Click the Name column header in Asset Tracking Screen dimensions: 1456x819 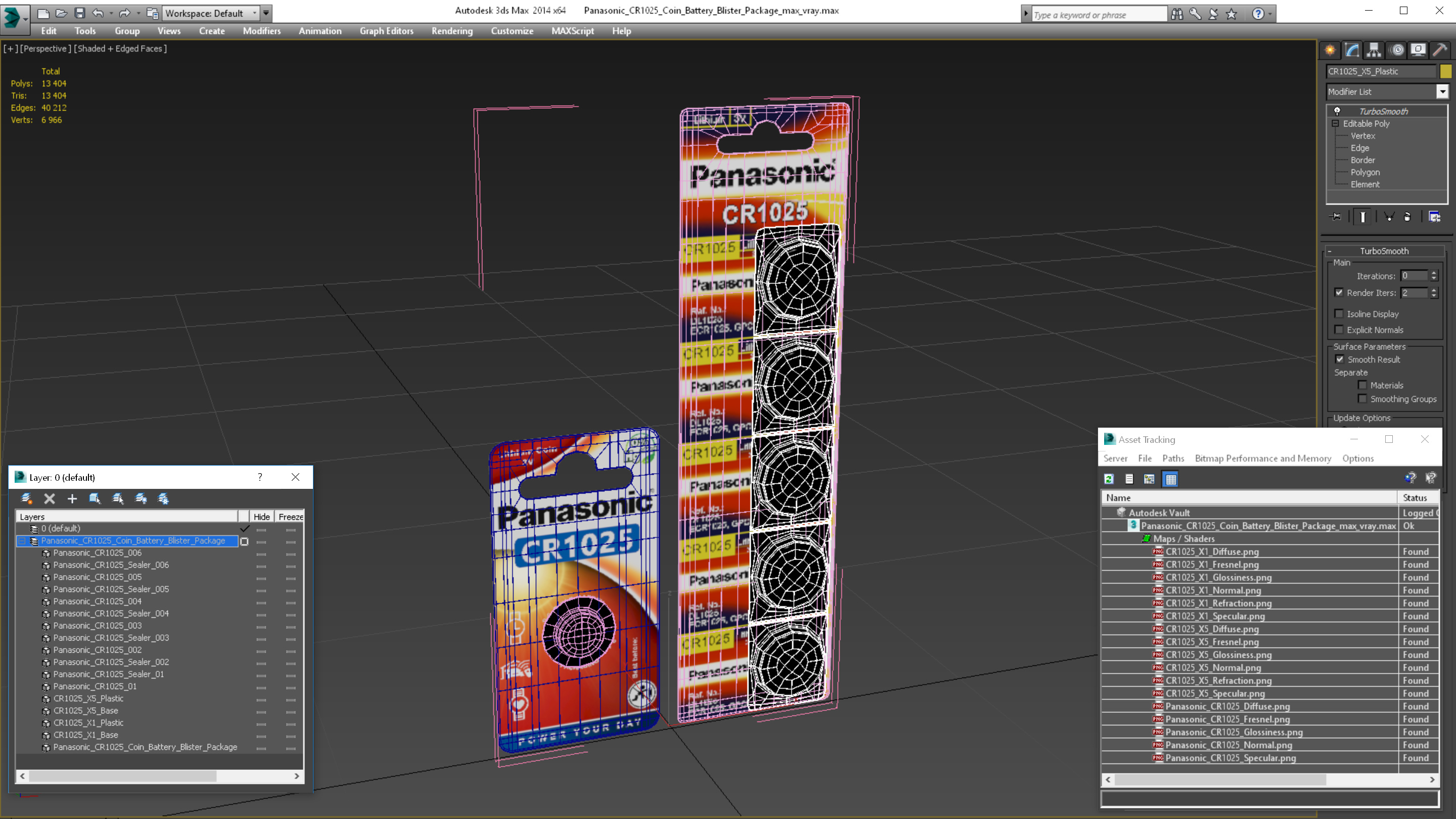tap(1250, 497)
